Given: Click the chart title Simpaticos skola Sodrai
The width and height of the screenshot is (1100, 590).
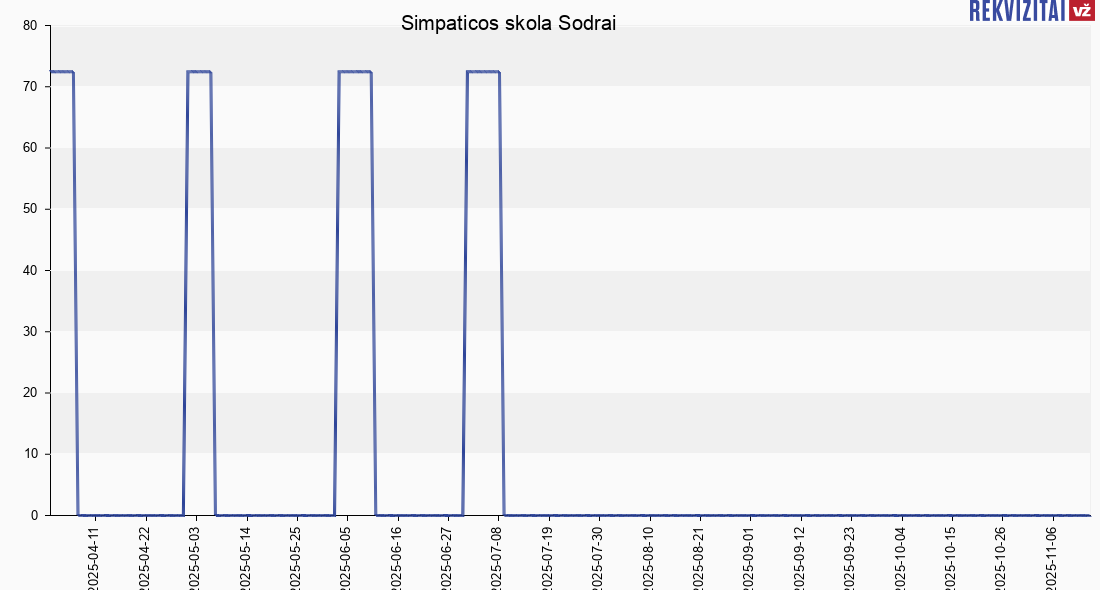Looking at the screenshot, I should pyautogui.click(x=508, y=23).
